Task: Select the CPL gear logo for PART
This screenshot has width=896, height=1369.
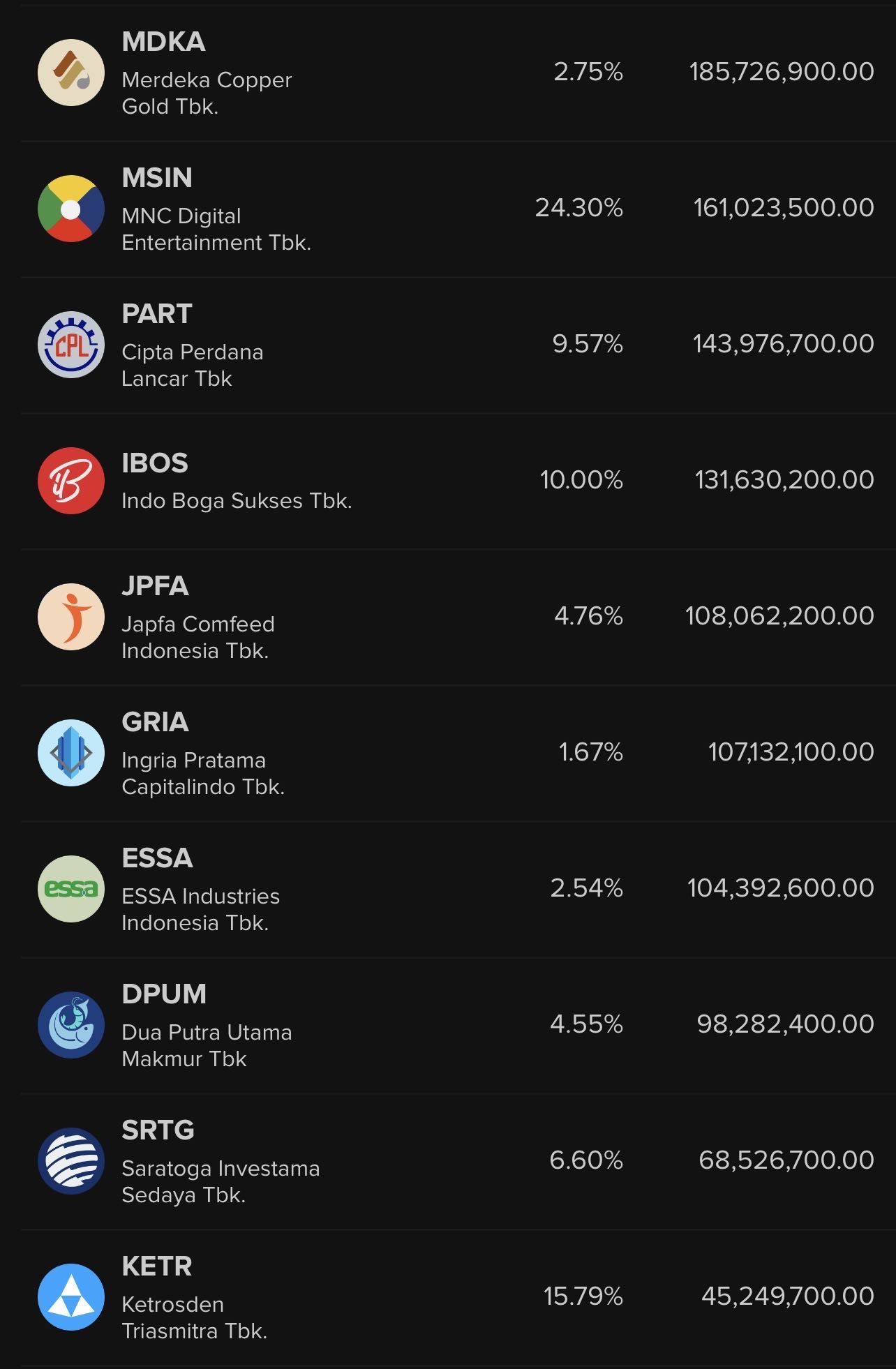Action: click(x=71, y=345)
